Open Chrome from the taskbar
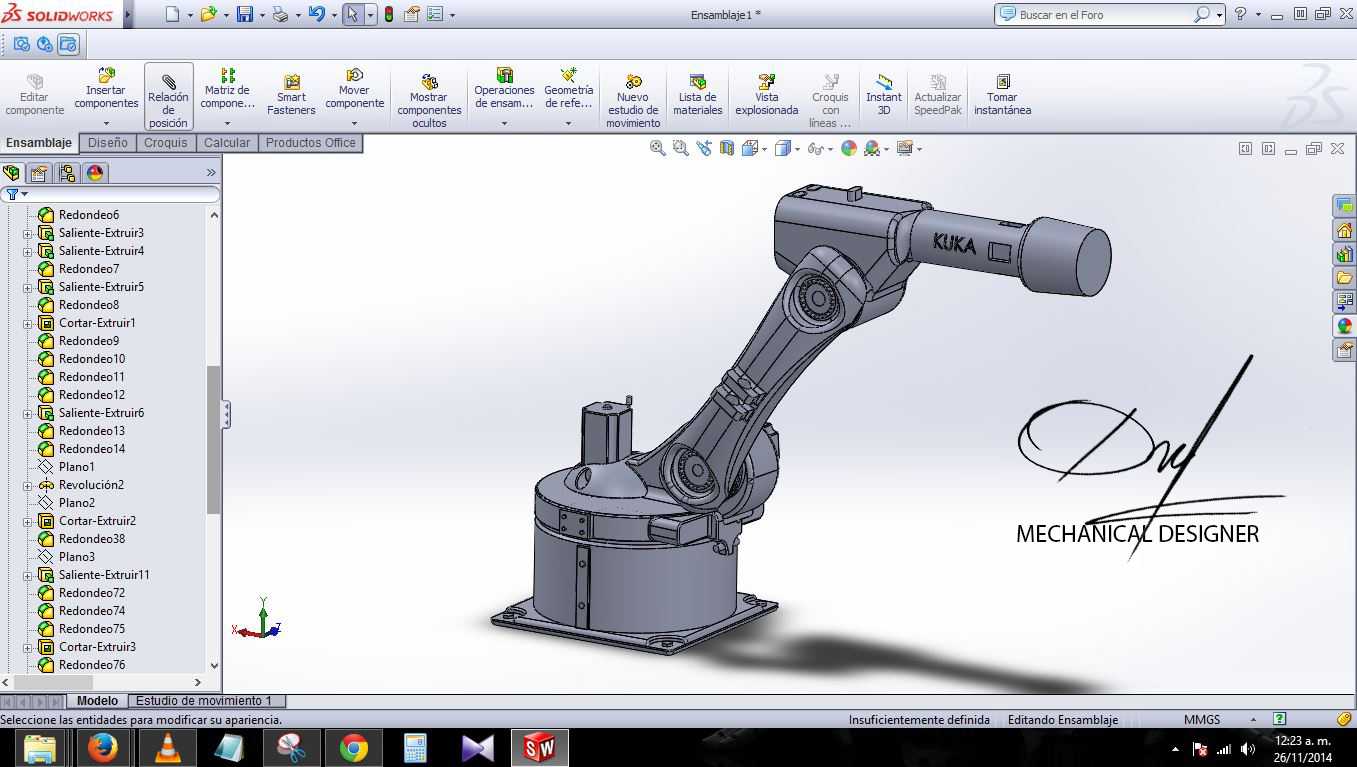This screenshot has height=767, width=1357. [353, 747]
